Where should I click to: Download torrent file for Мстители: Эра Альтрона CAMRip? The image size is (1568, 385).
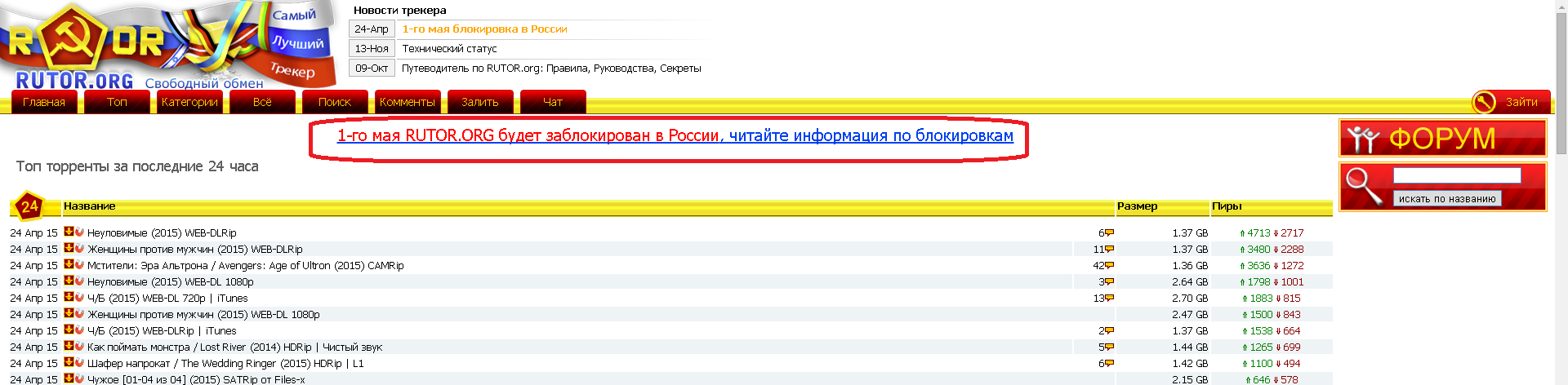[x=69, y=264]
